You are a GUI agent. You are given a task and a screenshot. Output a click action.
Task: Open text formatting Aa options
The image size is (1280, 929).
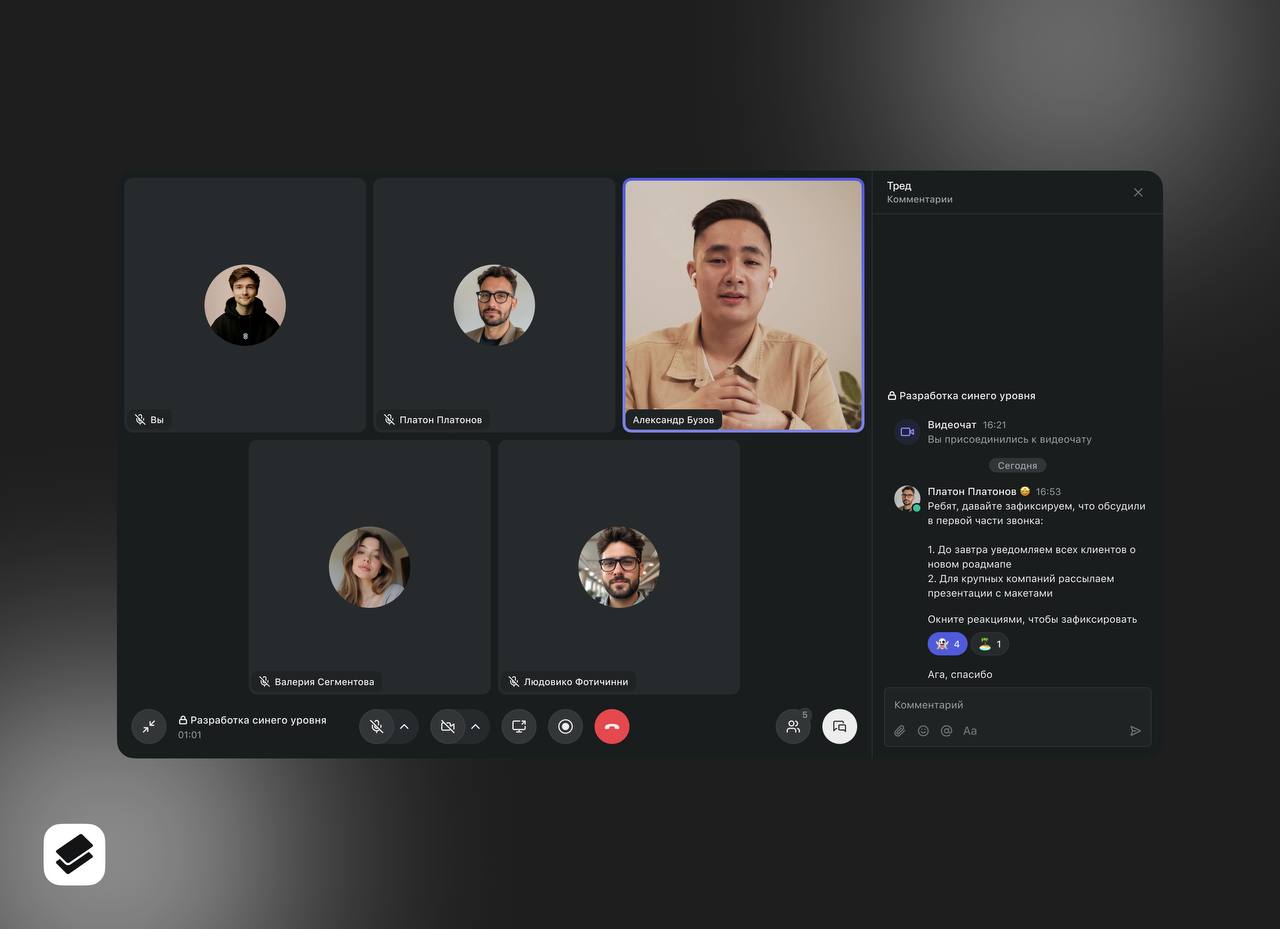970,731
